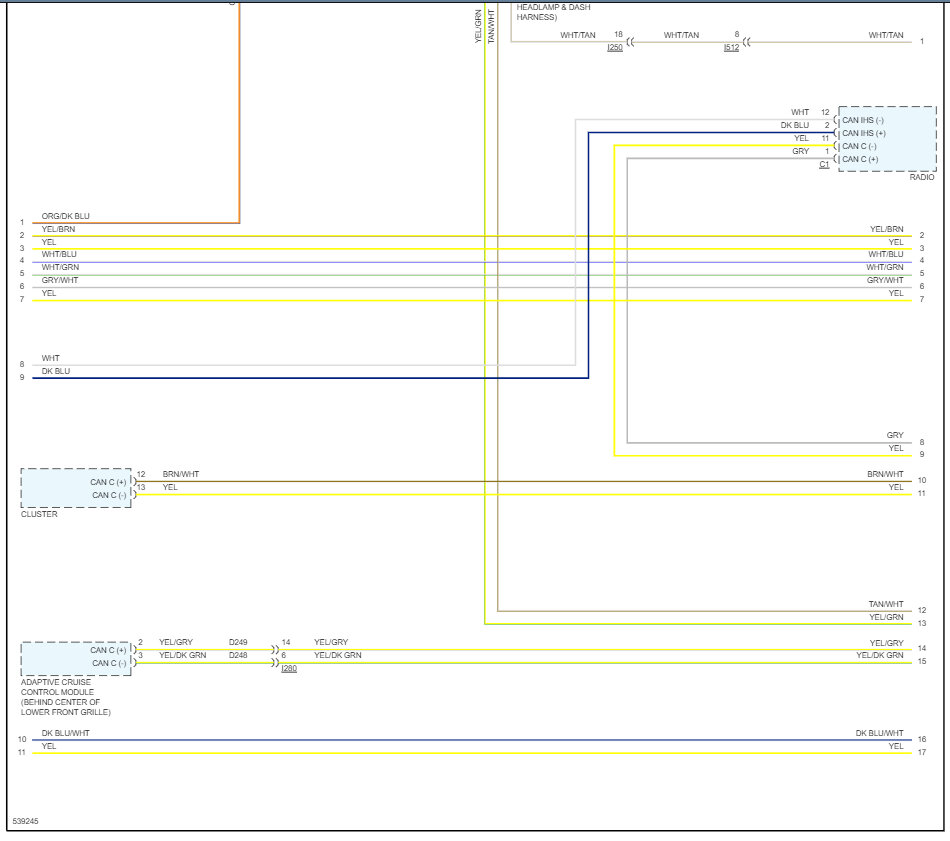Viewport: 950px width, 841px height.
Task: Open the I280 connector reference
Action: [289, 668]
